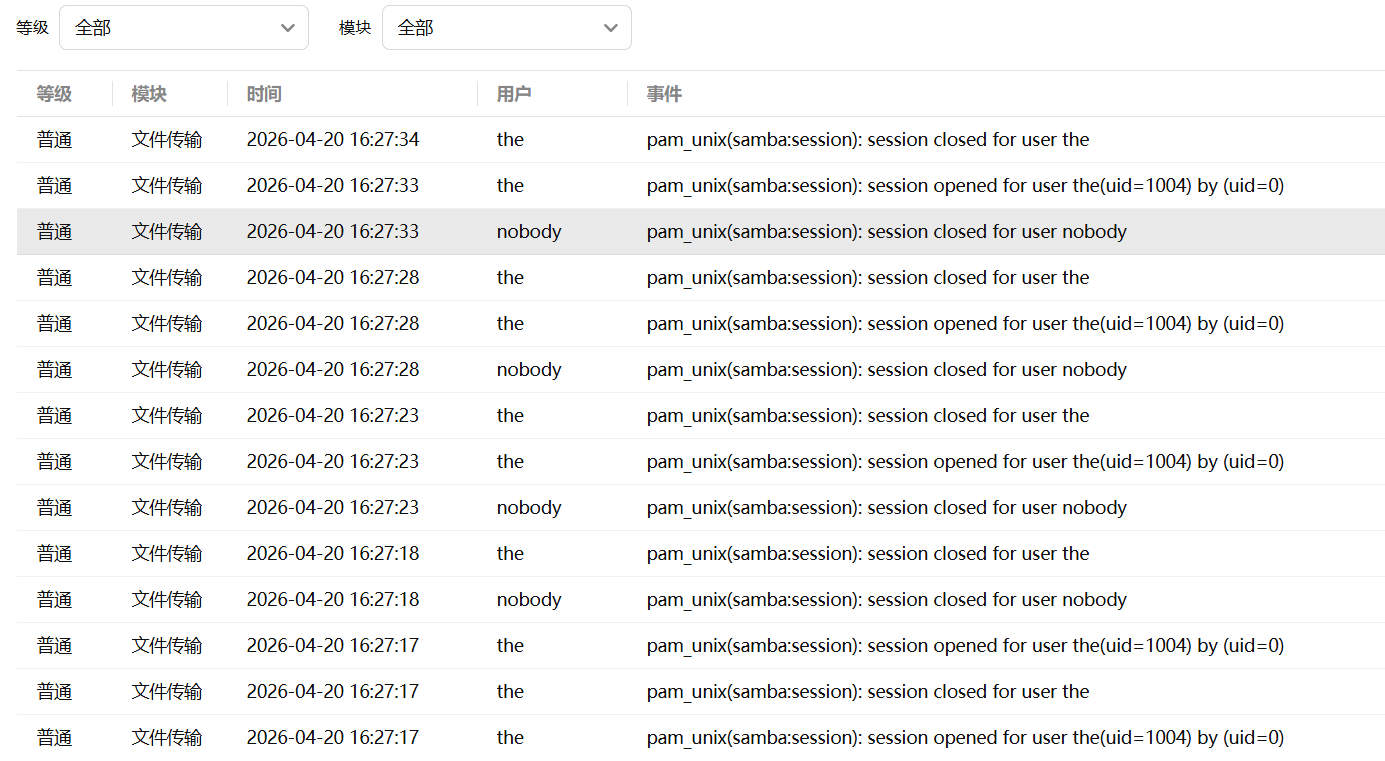Click the 等级 column header
Viewport: 1385px width, 761px height.
[54, 94]
